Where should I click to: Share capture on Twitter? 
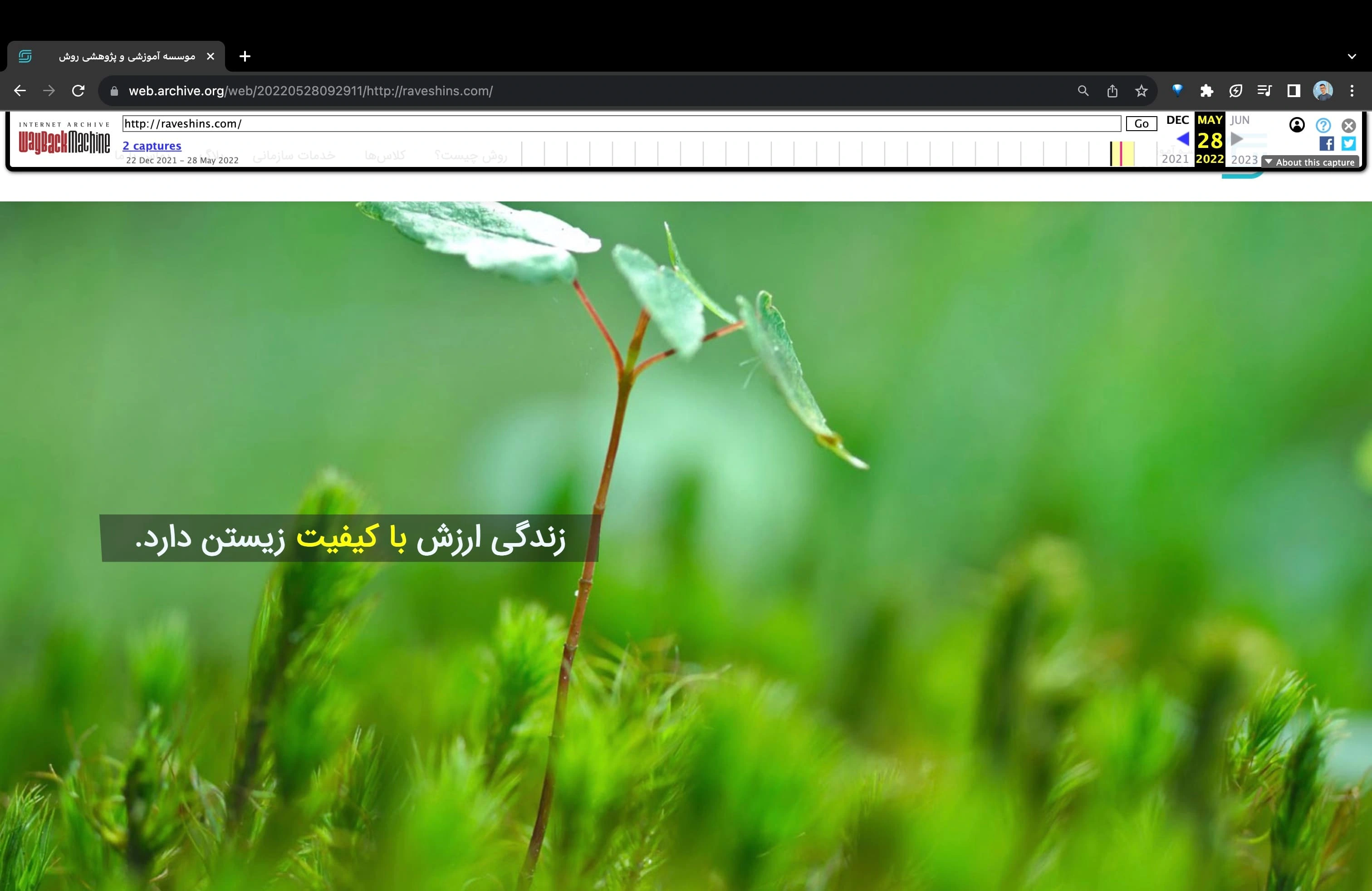pyautogui.click(x=1348, y=143)
